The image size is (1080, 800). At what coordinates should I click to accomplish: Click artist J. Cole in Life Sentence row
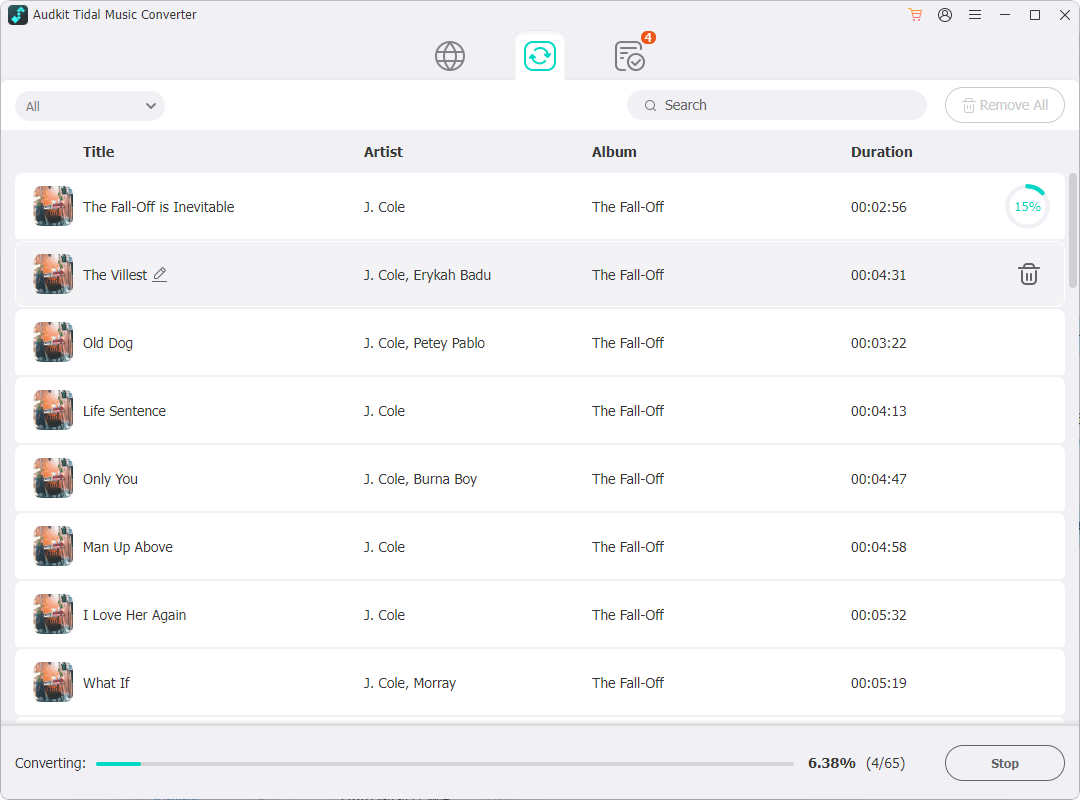(x=384, y=411)
